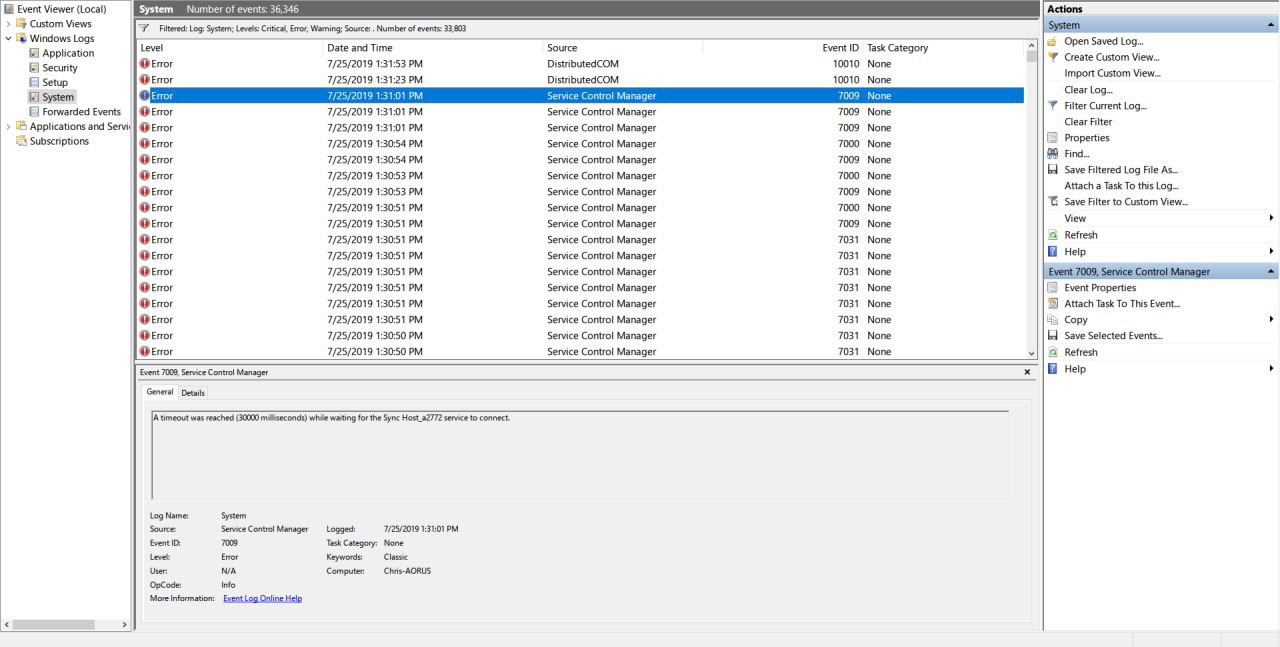Open the Copy submenu arrow
The height and width of the screenshot is (647, 1280).
pos(1271,319)
